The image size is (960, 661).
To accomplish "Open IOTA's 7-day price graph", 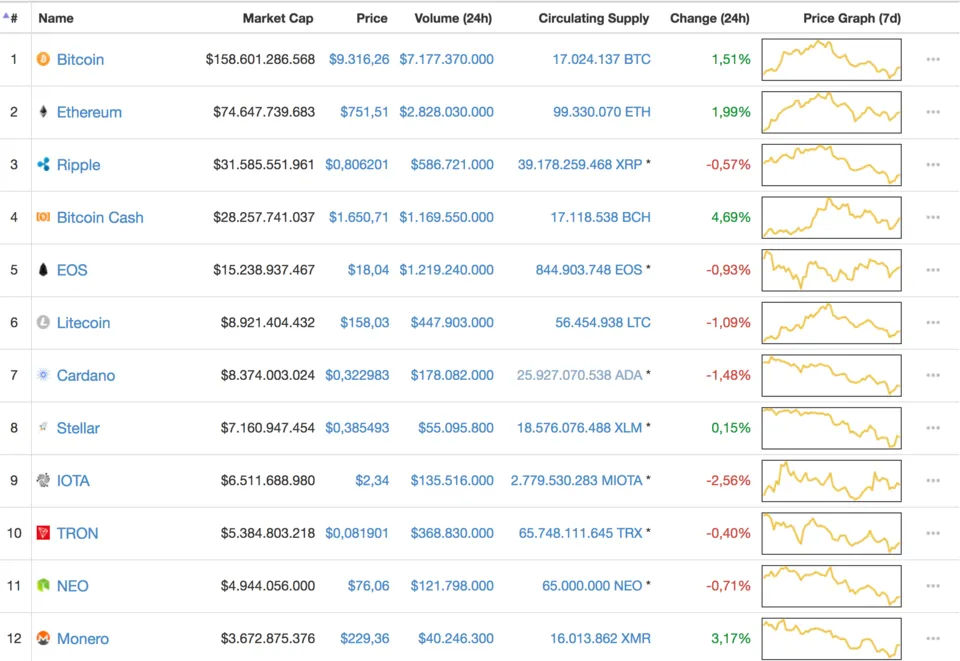I will [831, 480].
